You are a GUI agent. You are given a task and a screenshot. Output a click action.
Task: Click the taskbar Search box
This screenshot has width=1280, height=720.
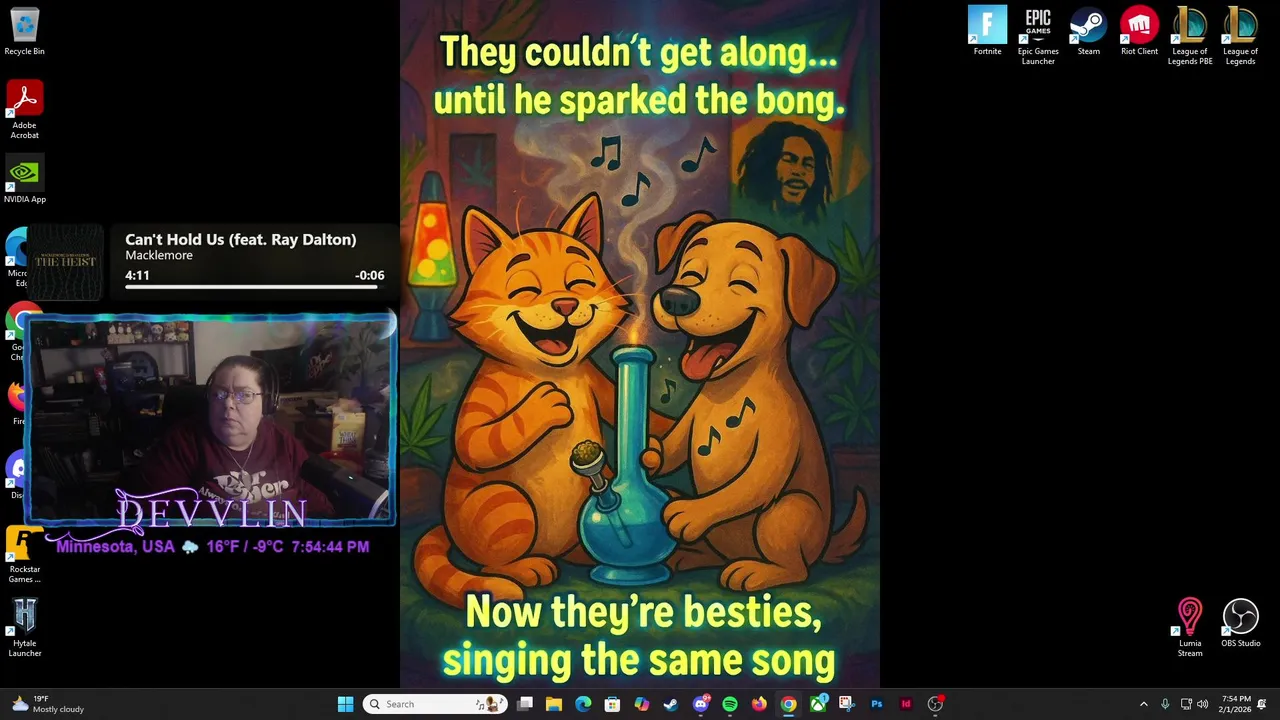click(x=435, y=704)
